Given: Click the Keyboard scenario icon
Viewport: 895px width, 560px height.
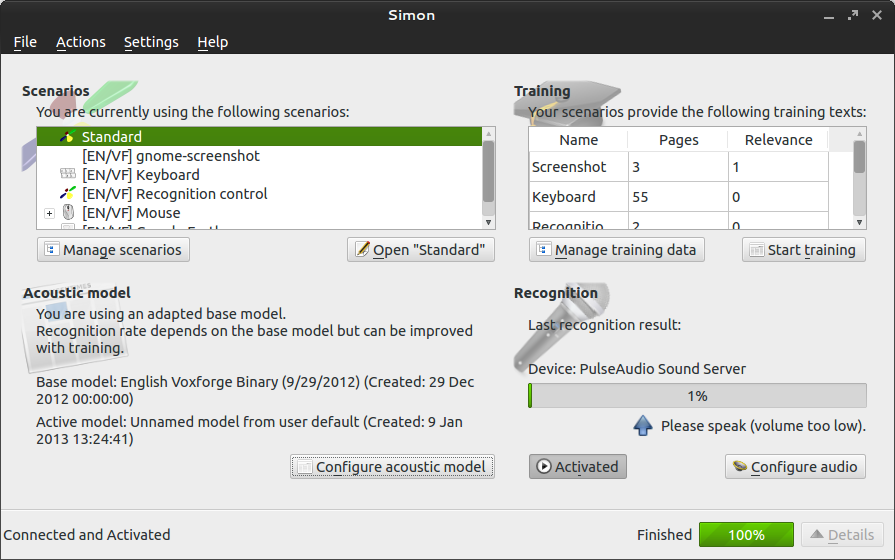Looking at the screenshot, I should click(x=68, y=175).
